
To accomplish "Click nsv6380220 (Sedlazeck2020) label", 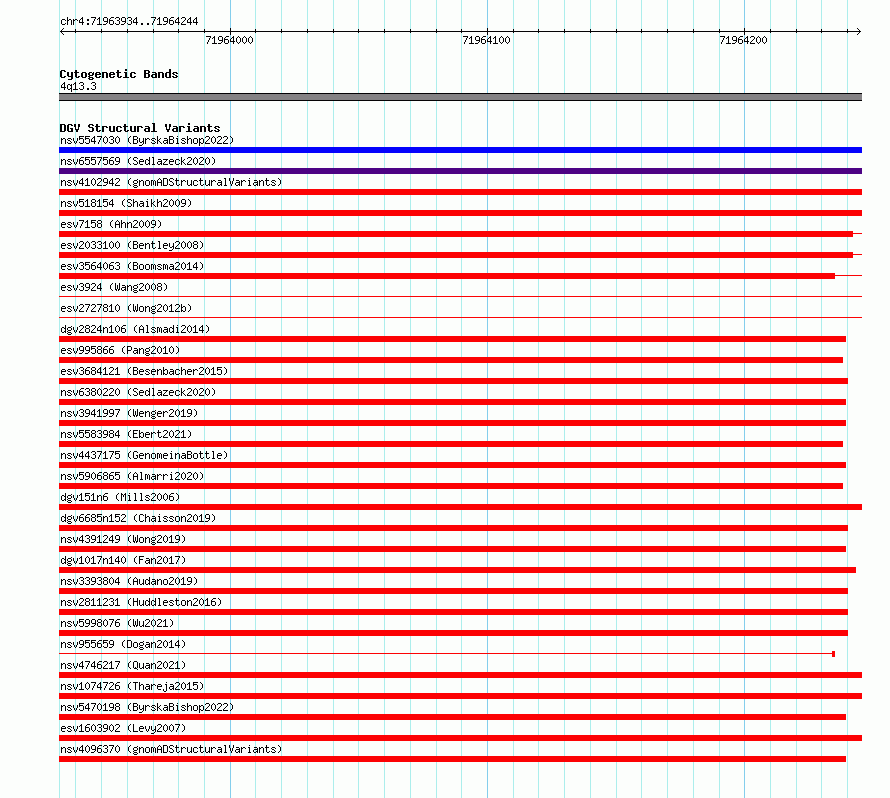I will (138, 392).
